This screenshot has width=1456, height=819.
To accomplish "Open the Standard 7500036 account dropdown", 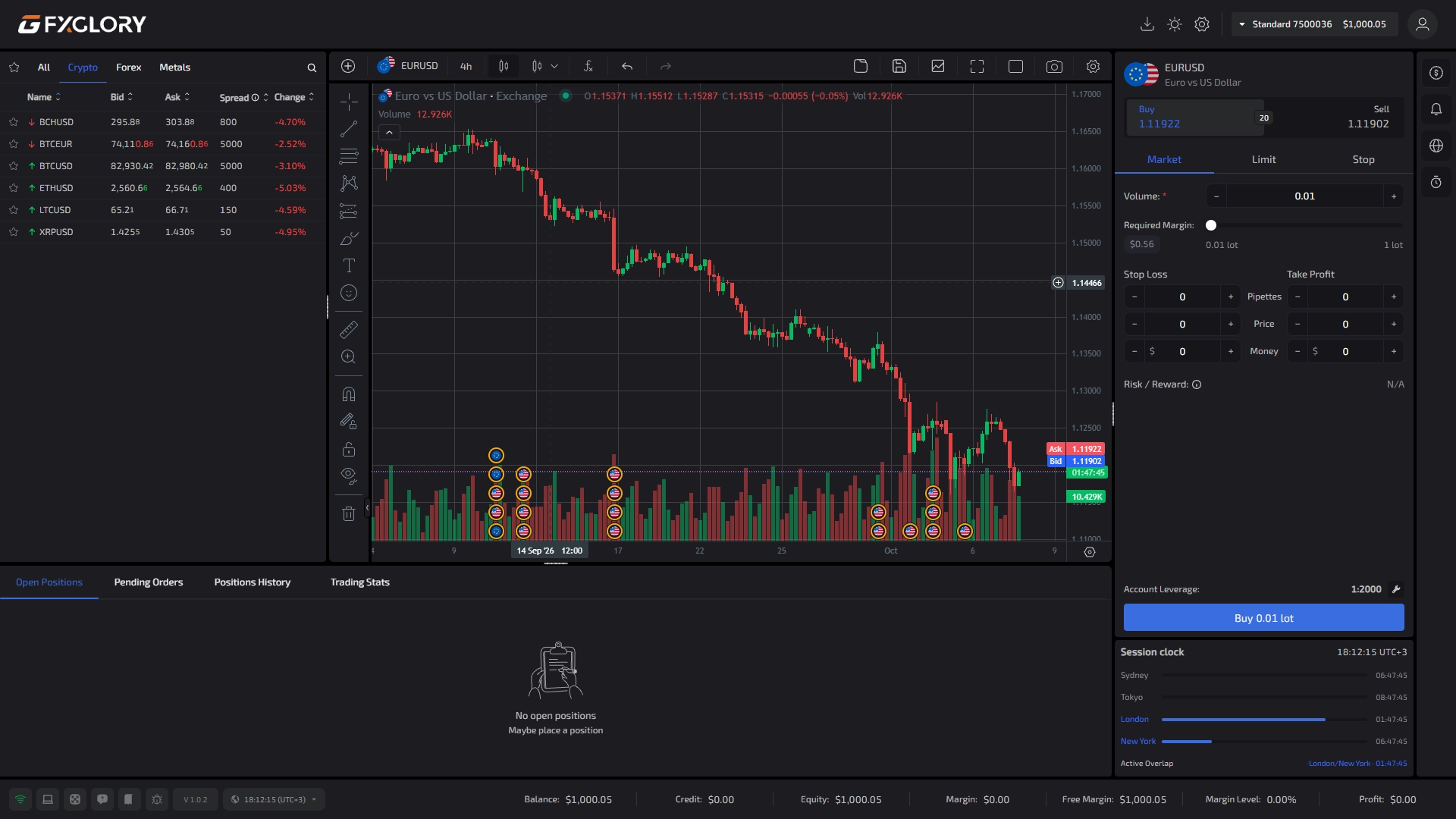I will pyautogui.click(x=1314, y=24).
